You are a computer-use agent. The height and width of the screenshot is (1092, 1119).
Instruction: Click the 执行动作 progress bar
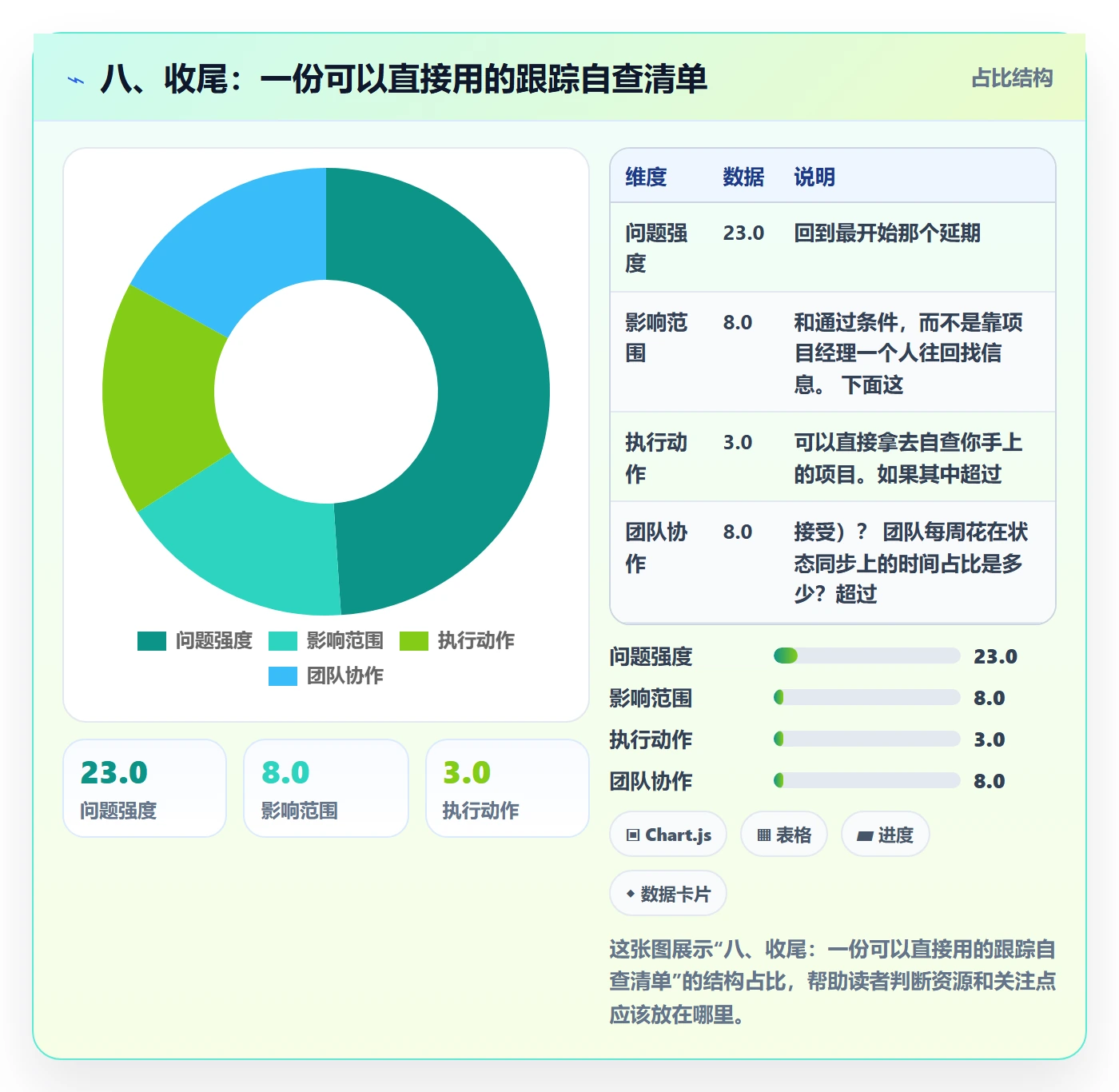tap(866, 739)
